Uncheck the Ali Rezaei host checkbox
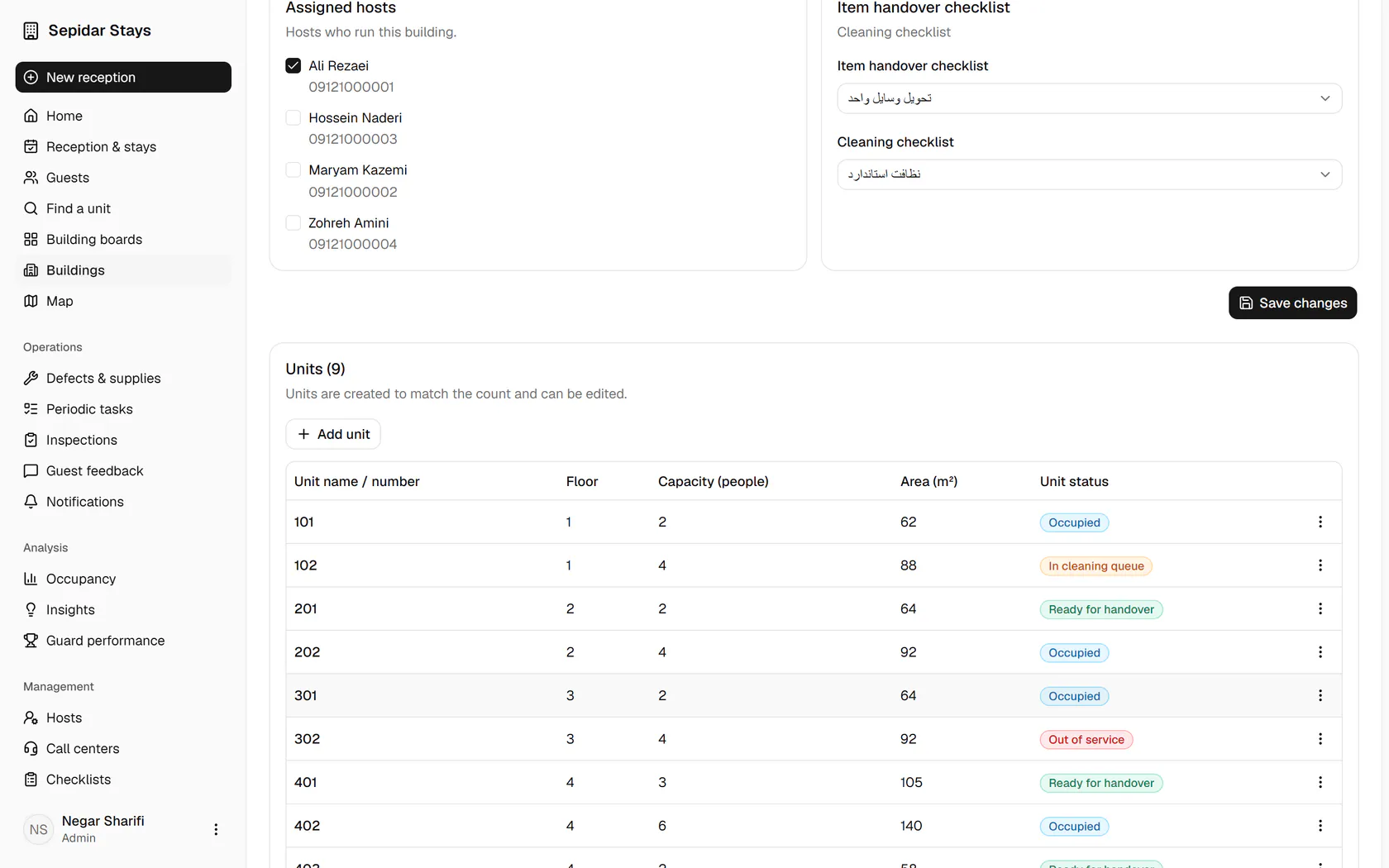1389x868 pixels. tap(293, 65)
